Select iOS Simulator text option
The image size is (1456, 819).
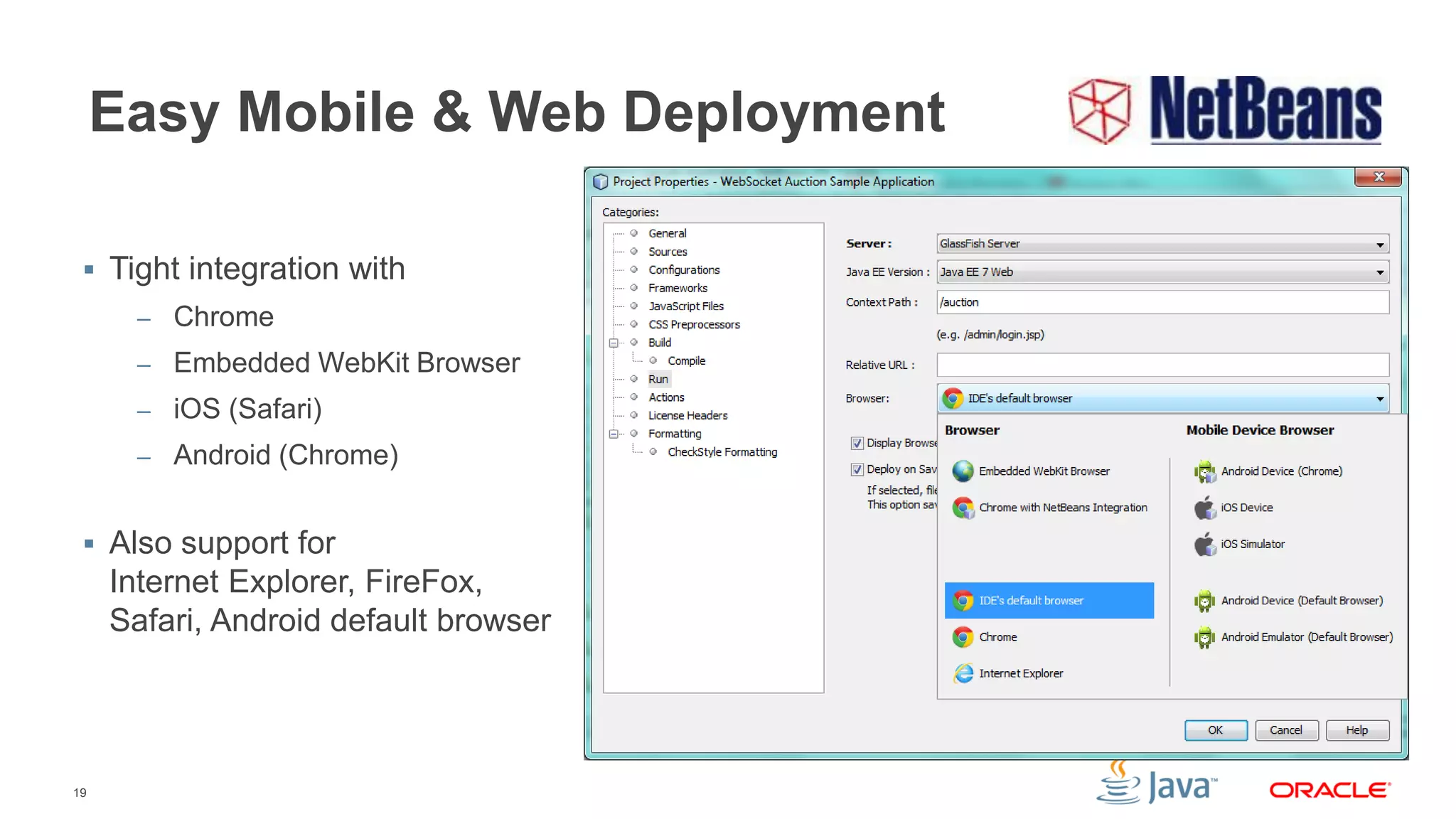click(x=1253, y=544)
